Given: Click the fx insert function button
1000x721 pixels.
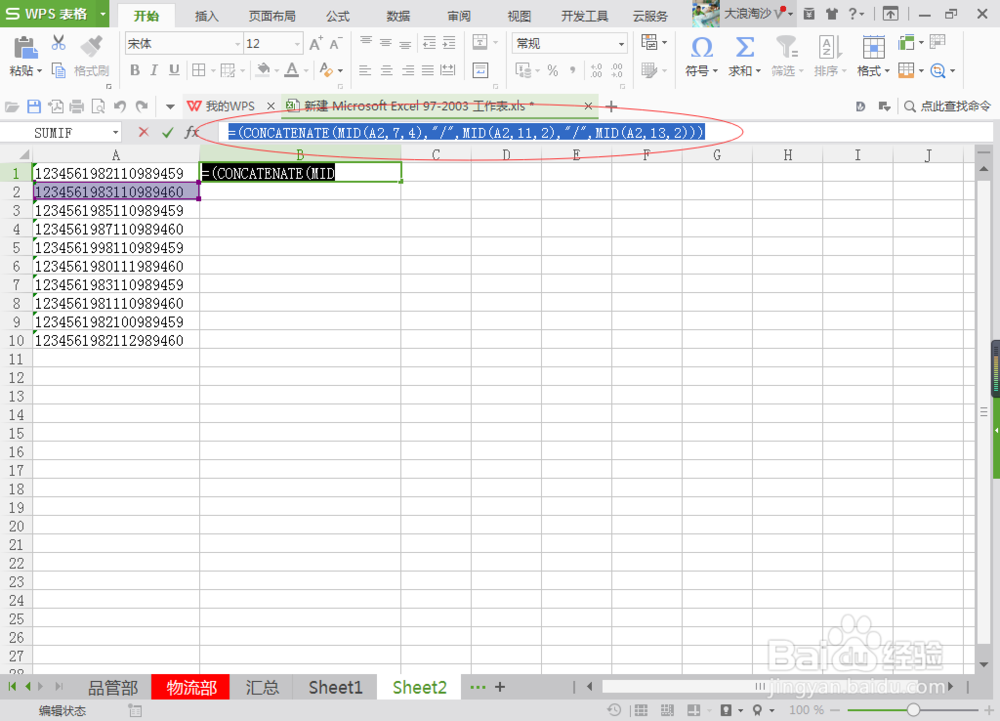Looking at the screenshot, I should [191, 132].
